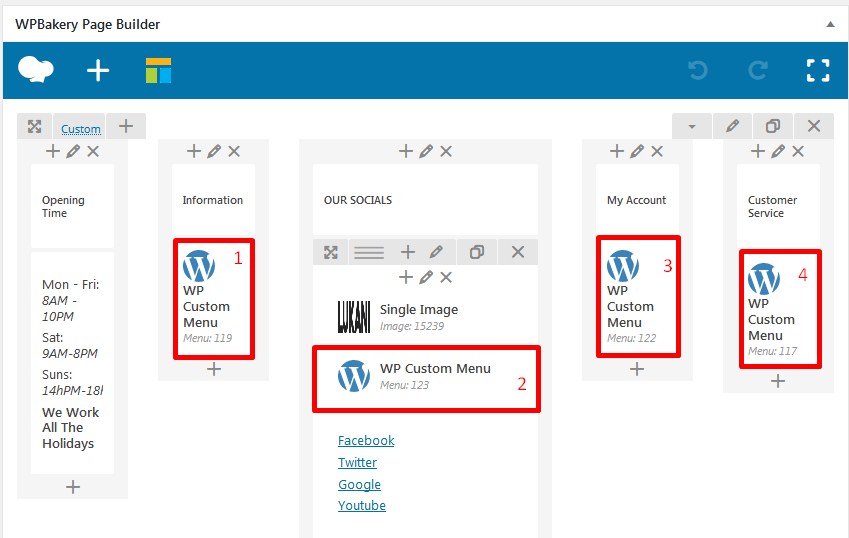
Task: Select the Opening Time text block
Action: [x=73, y=206]
